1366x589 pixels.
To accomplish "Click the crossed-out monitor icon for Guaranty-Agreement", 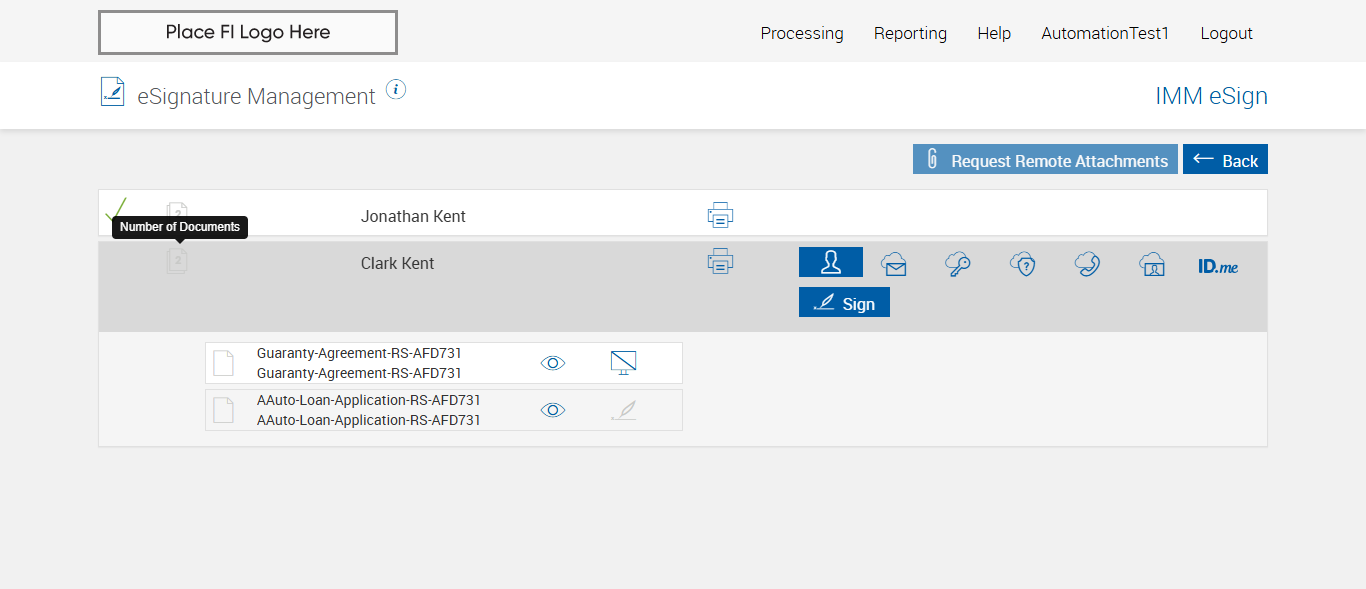I will tap(624, 363).
